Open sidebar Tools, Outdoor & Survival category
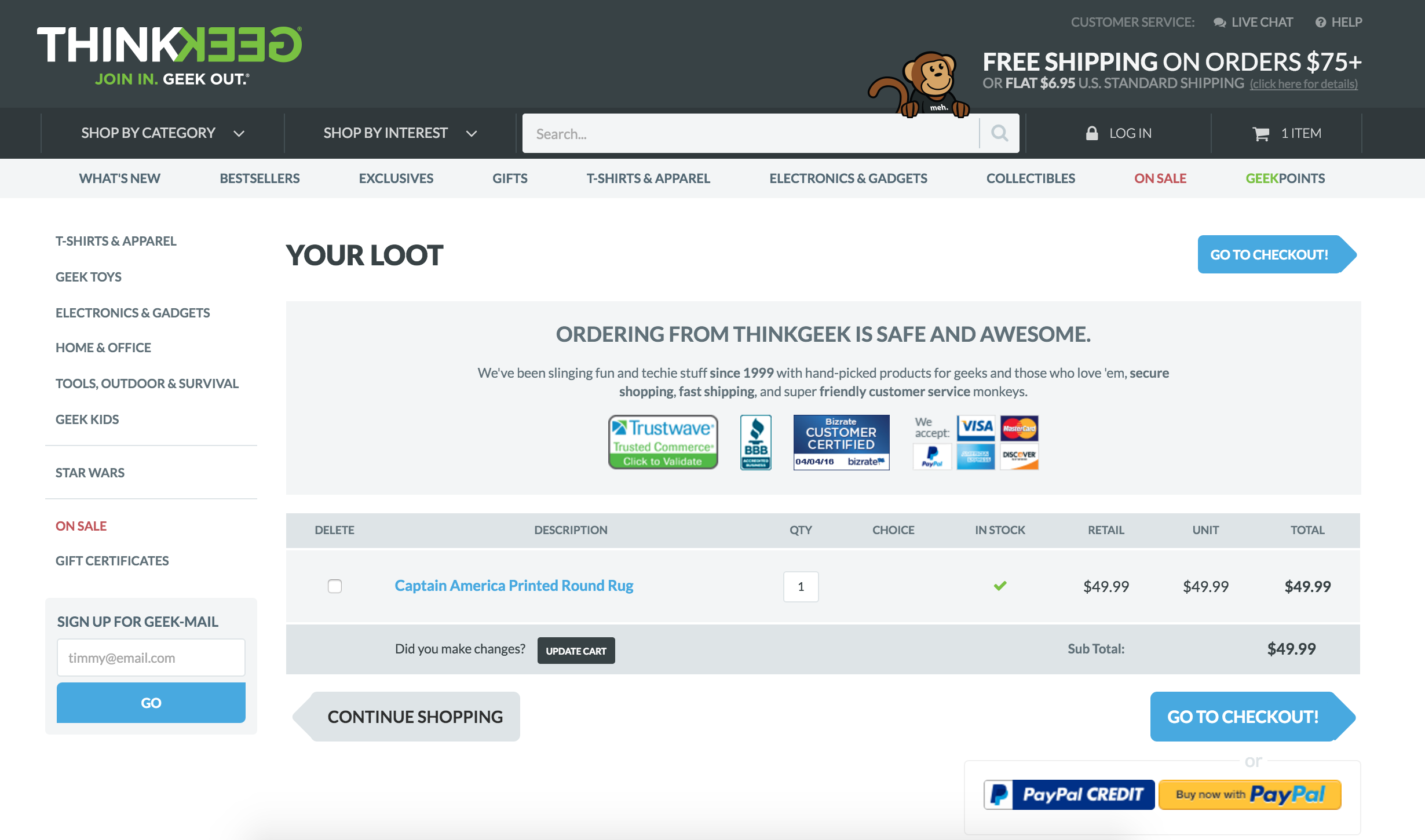 pyautogui.click(x=147, y=384)
